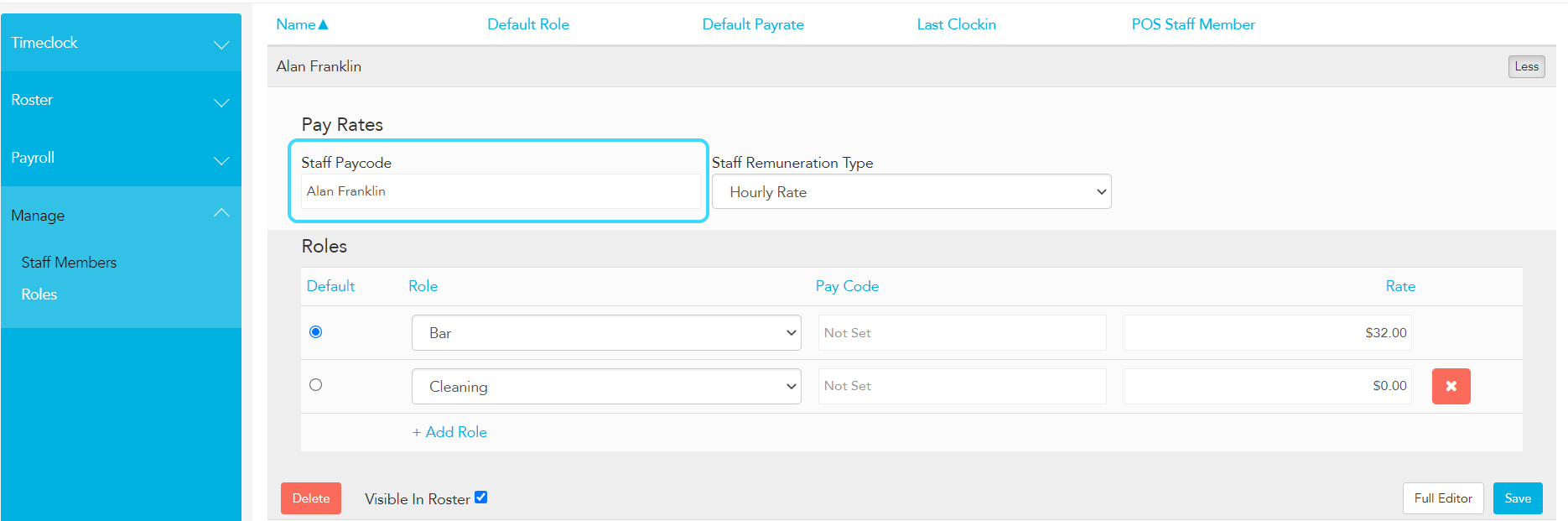The image size is (1568, 521).
Task: Open the Cleaning role dropdown
Action: (x=606, y=387)
